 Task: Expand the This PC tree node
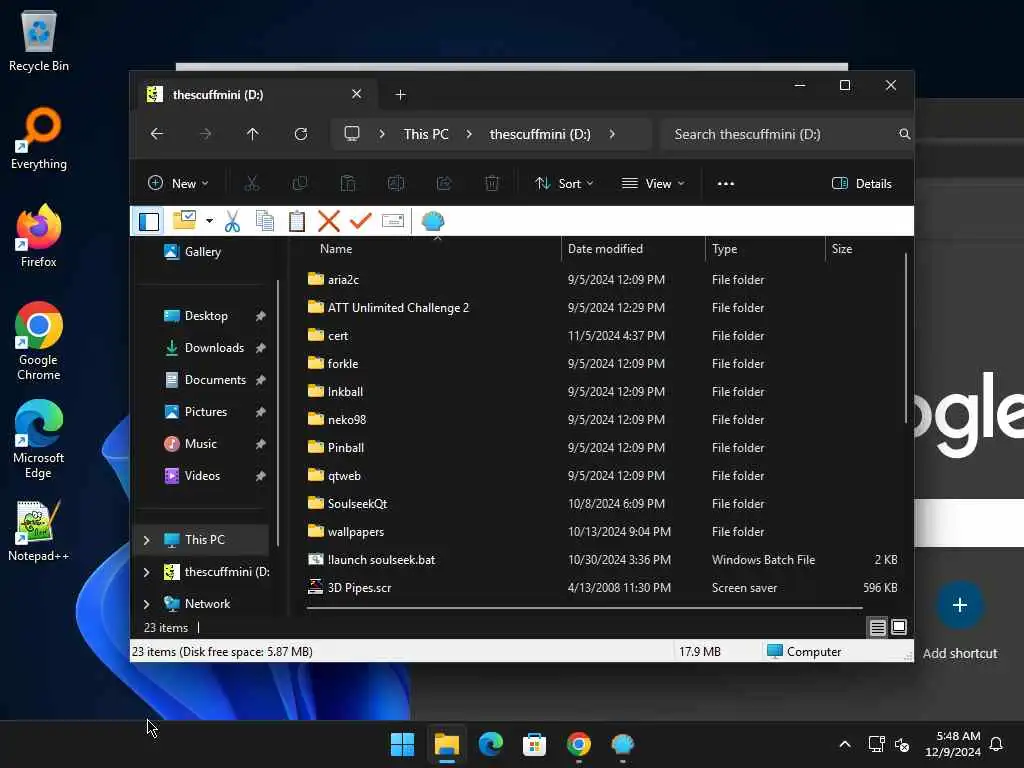tap(146, 540)
